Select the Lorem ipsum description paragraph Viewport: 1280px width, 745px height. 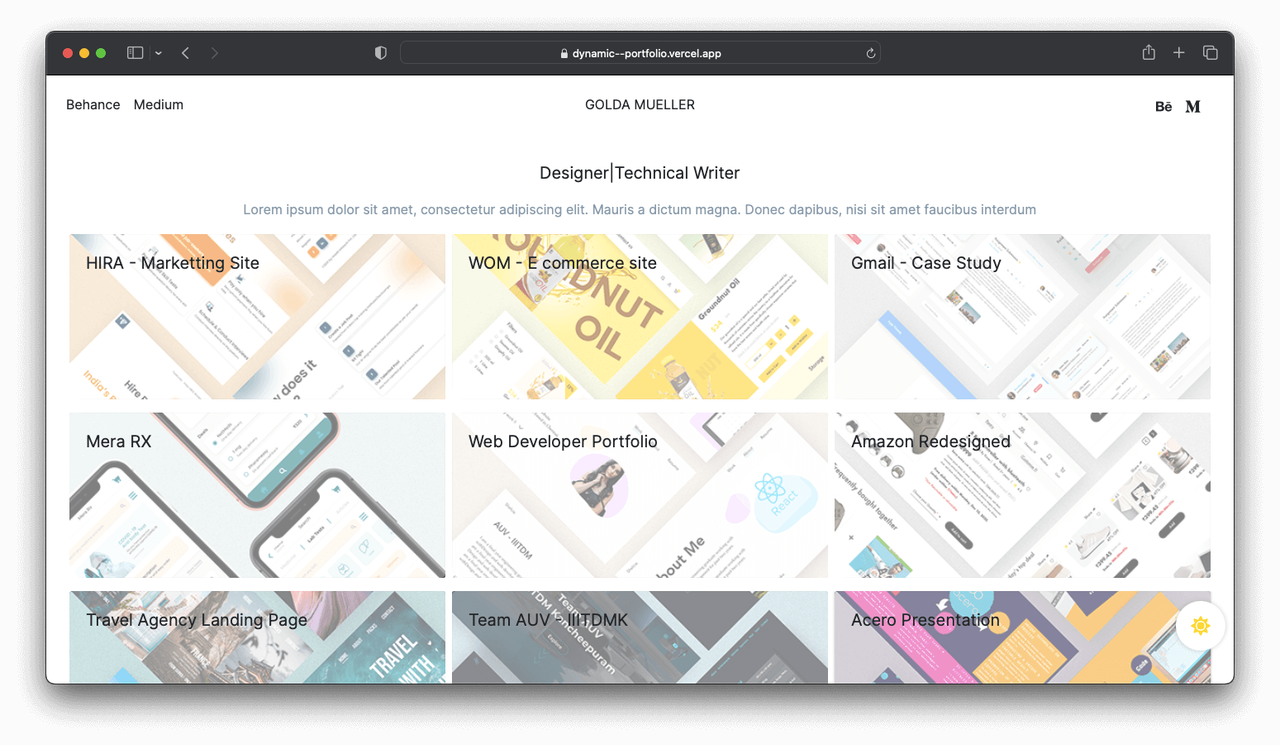(x=640, y=209)
